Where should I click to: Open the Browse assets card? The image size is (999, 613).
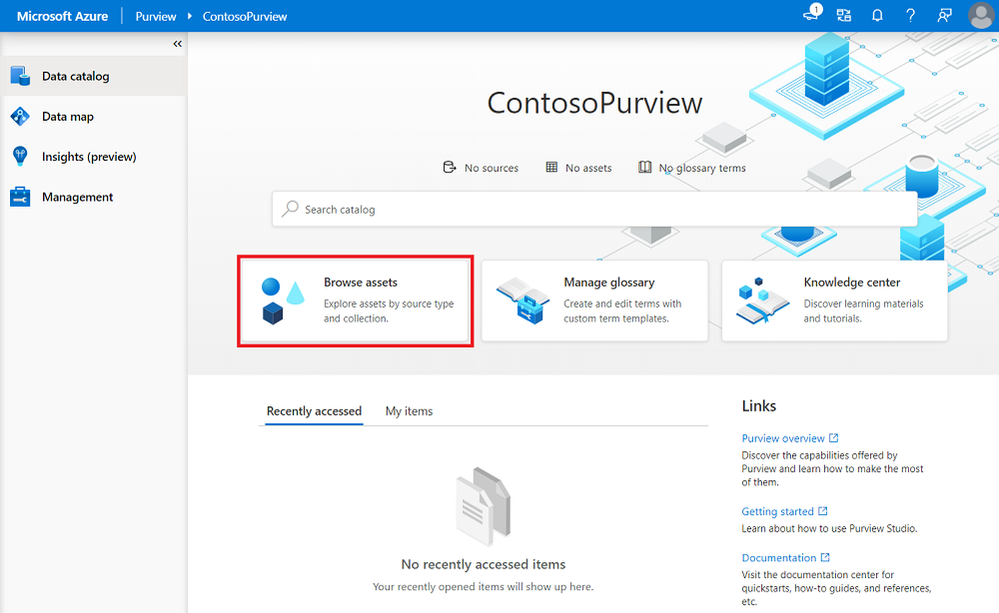click(x=356, y=301)
